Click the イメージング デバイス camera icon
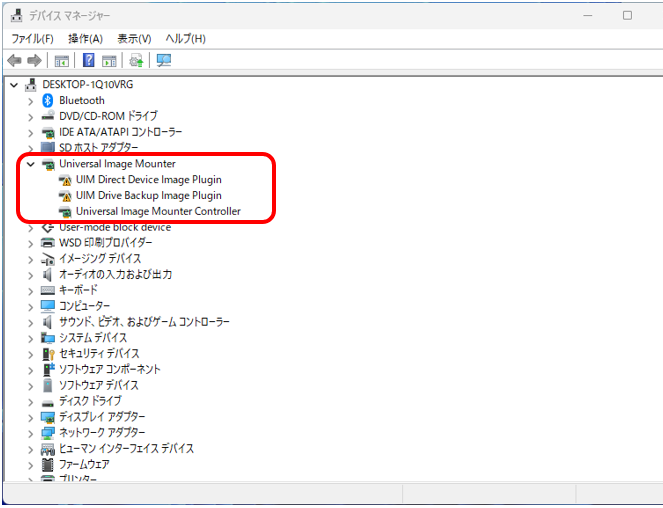This screenshot has width=663, height=508. pyautogui.click(x=48, y=259)
